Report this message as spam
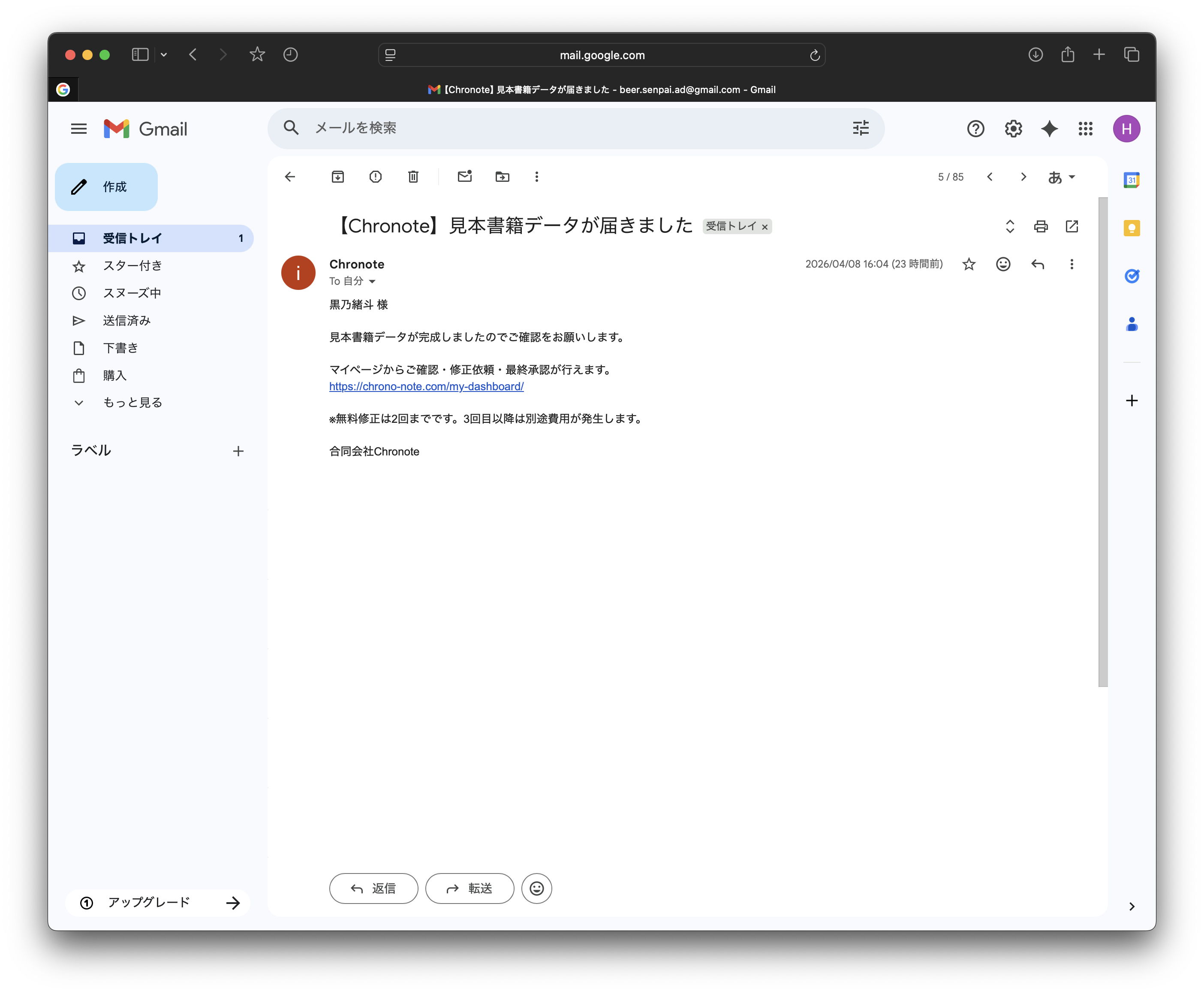The height and width of the screenshot is (994, 1204). [x=376, y=177]
